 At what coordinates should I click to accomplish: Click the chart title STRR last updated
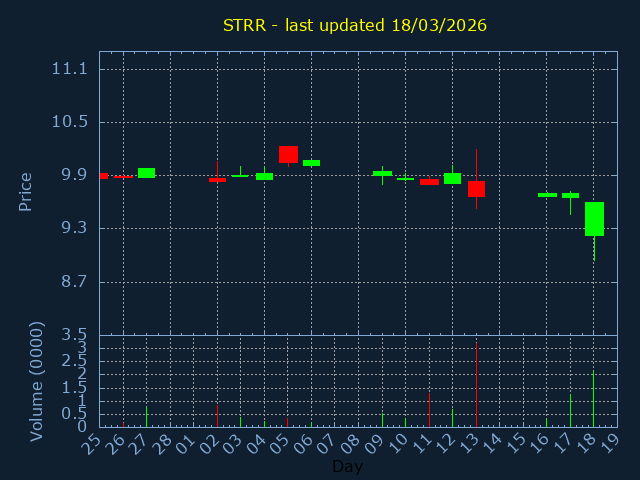click(355, 25)
